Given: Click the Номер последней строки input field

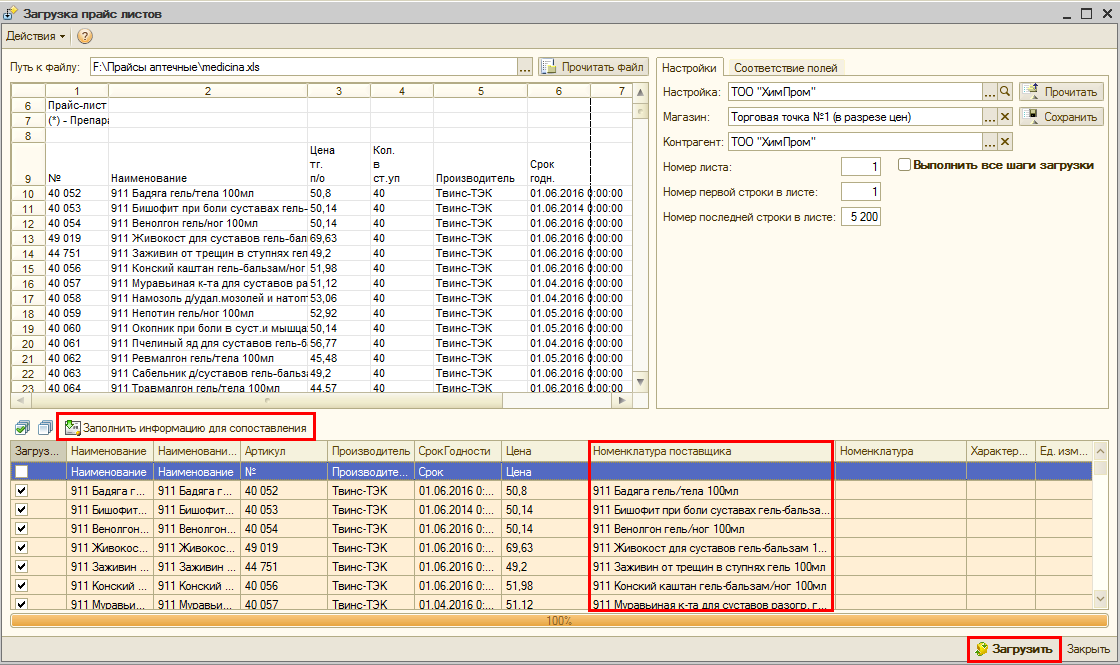Looking at the screenshot, I should pos(860,216).
